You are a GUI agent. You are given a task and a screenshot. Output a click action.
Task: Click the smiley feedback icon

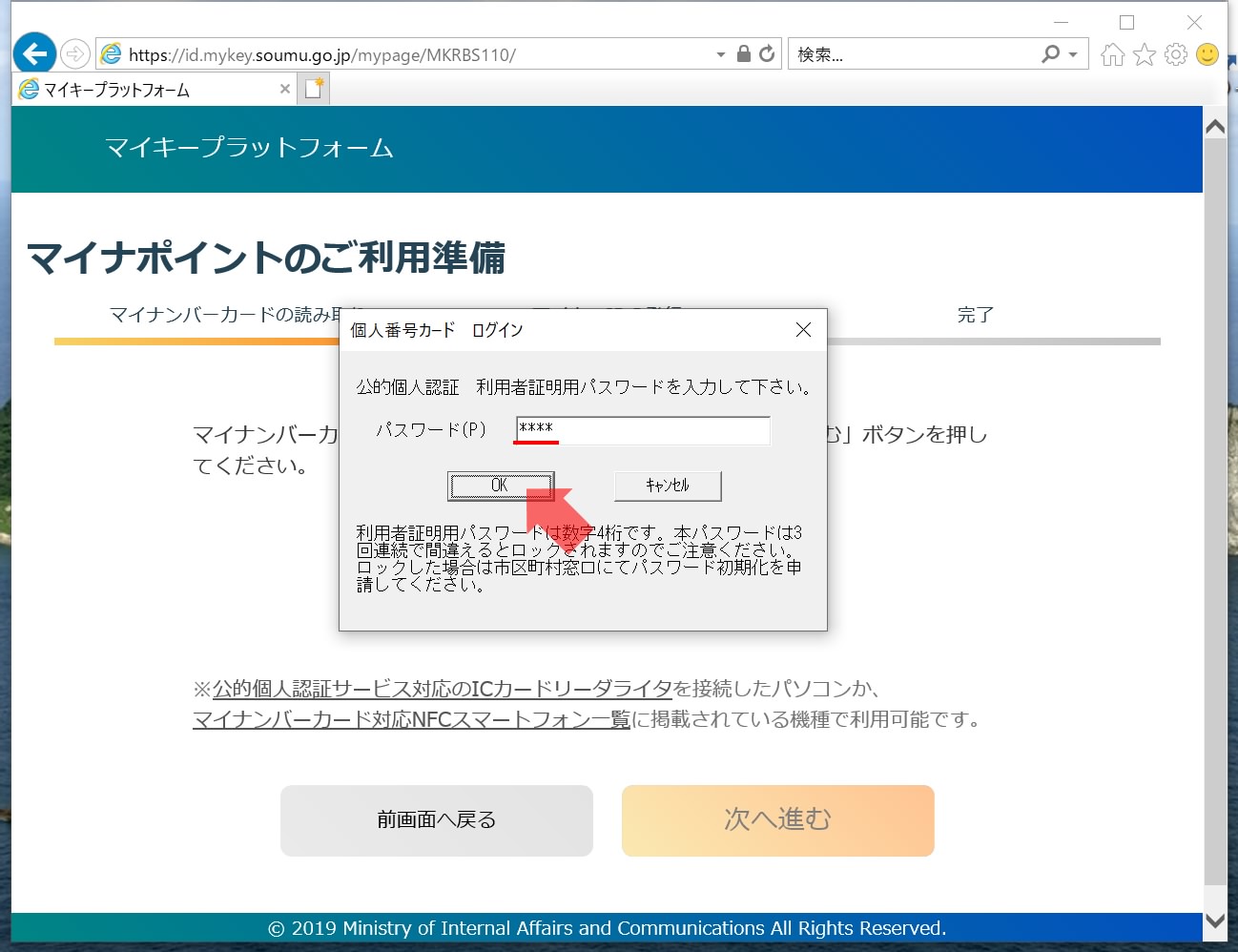click(x=1207, y=54)
